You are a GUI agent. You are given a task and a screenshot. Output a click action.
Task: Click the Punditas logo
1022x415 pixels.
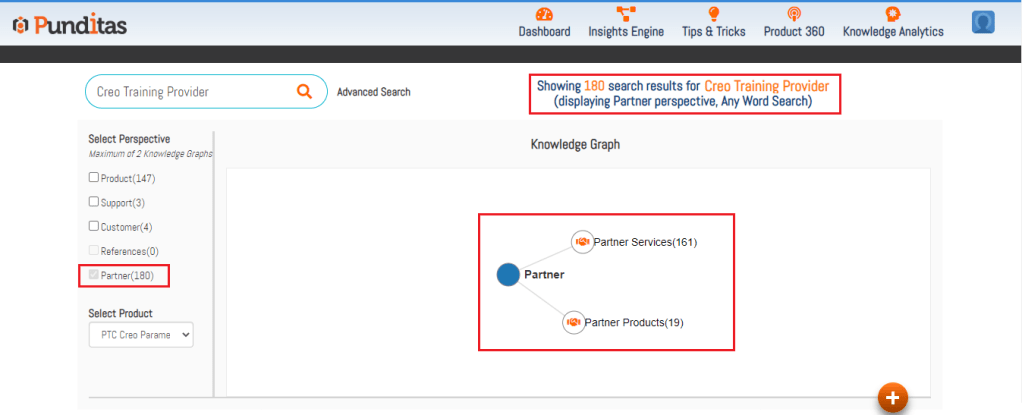(70, 25)
